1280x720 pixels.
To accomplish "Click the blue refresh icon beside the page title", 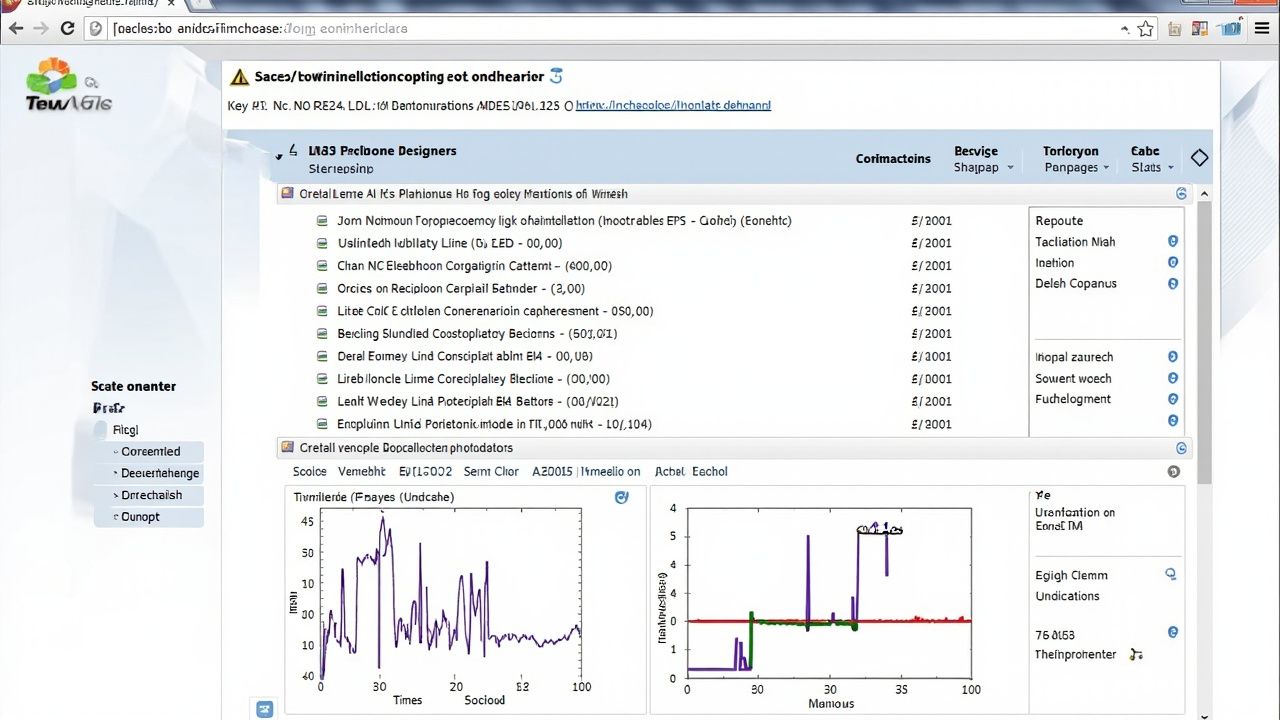I will point(556,76).
